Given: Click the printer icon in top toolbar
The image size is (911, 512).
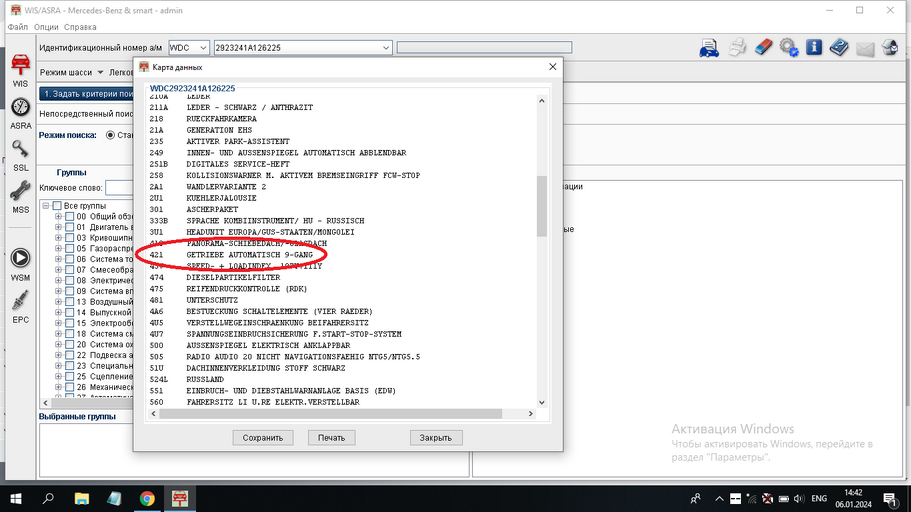Looking at the screenshot, I should pos(737,47).
